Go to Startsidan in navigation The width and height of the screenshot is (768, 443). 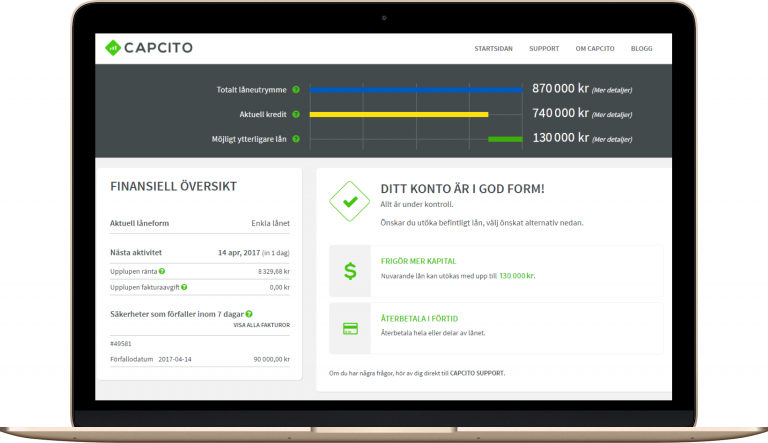[x=493, y=49]
